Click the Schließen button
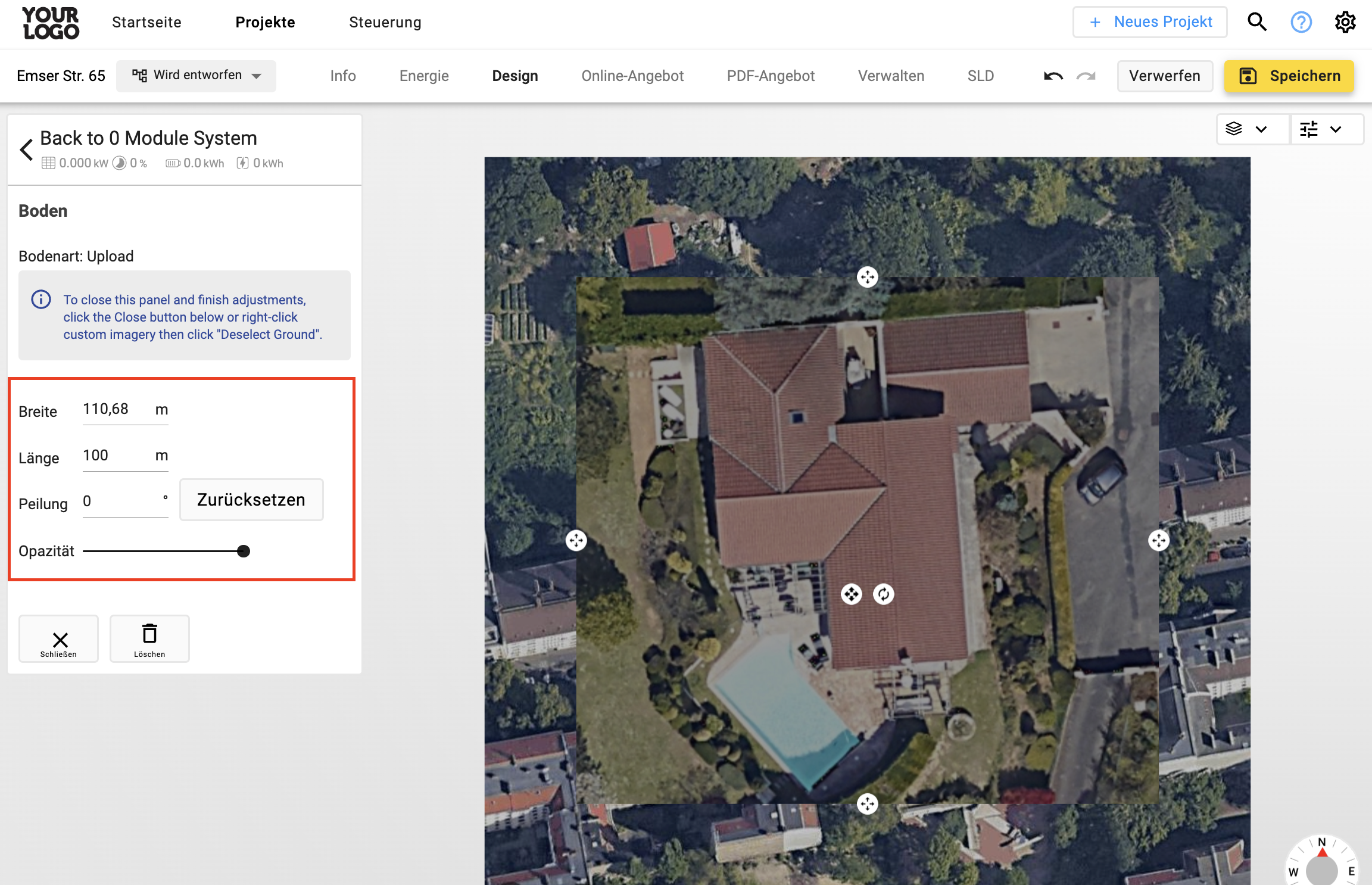 click(58, 638)
